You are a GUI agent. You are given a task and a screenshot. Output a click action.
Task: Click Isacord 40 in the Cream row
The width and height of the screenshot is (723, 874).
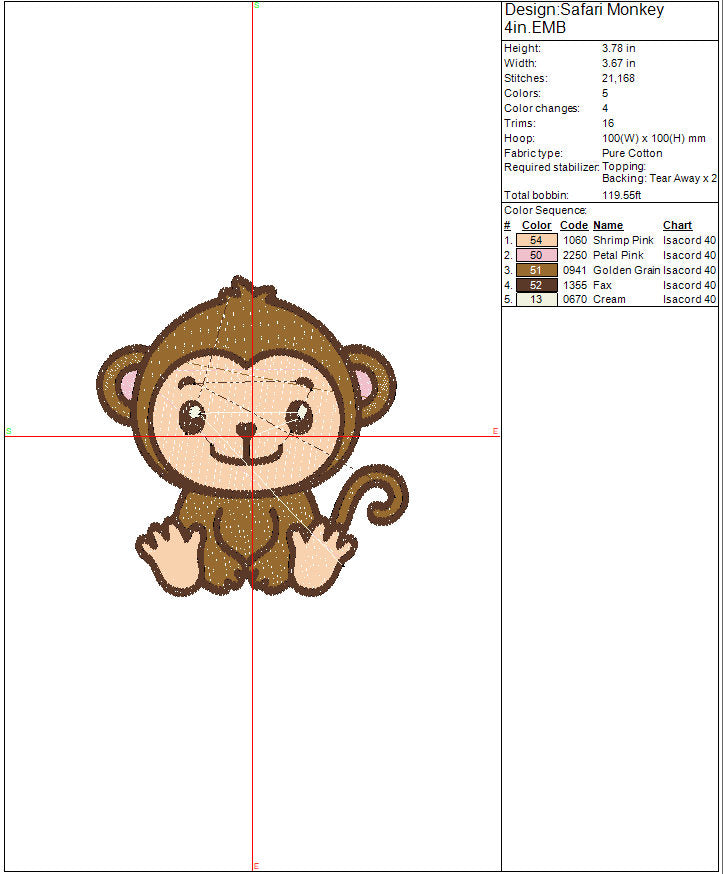pyautogui.click(x=689, y=299)
